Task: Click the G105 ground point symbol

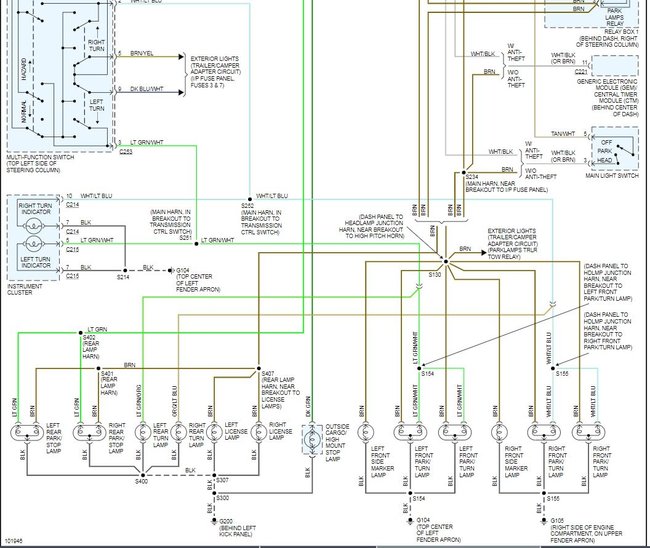Action: tap(544, 521)
